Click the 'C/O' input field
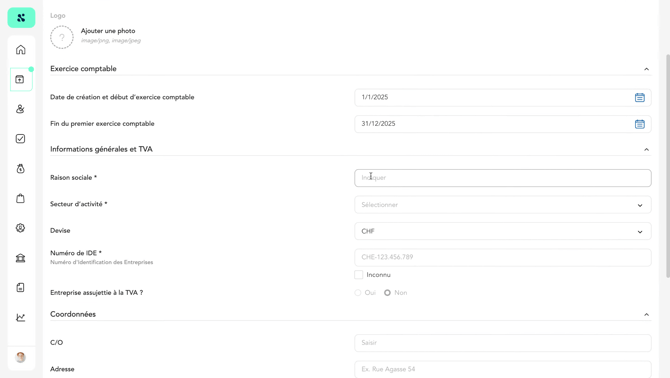Viewport: 670px width, 378px height. (x=502, y=343)
